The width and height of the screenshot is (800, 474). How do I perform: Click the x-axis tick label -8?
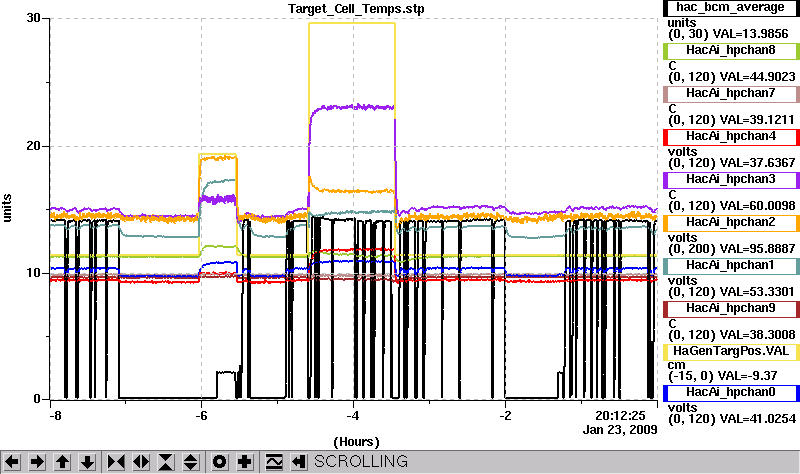(x=55, y=416)
